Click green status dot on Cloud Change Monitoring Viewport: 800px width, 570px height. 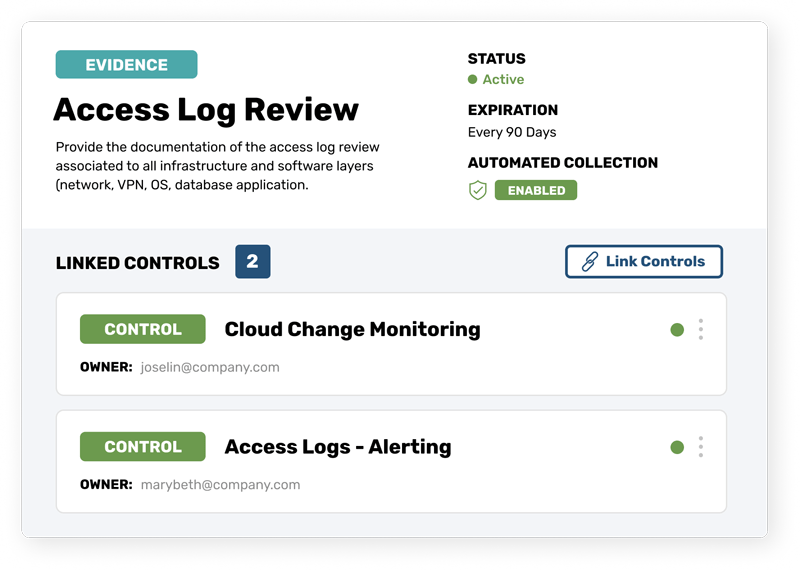pyautogui.click(x=677, y=330)
